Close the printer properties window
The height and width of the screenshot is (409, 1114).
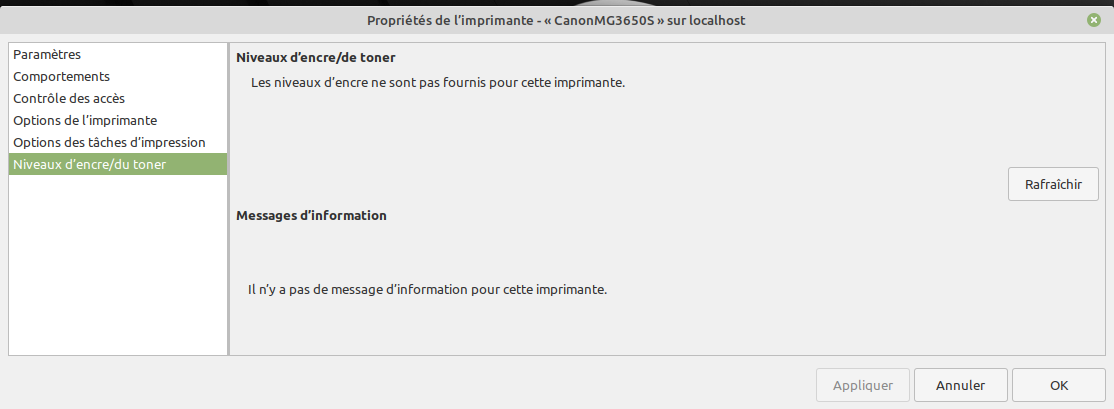tap(1095, 20)
